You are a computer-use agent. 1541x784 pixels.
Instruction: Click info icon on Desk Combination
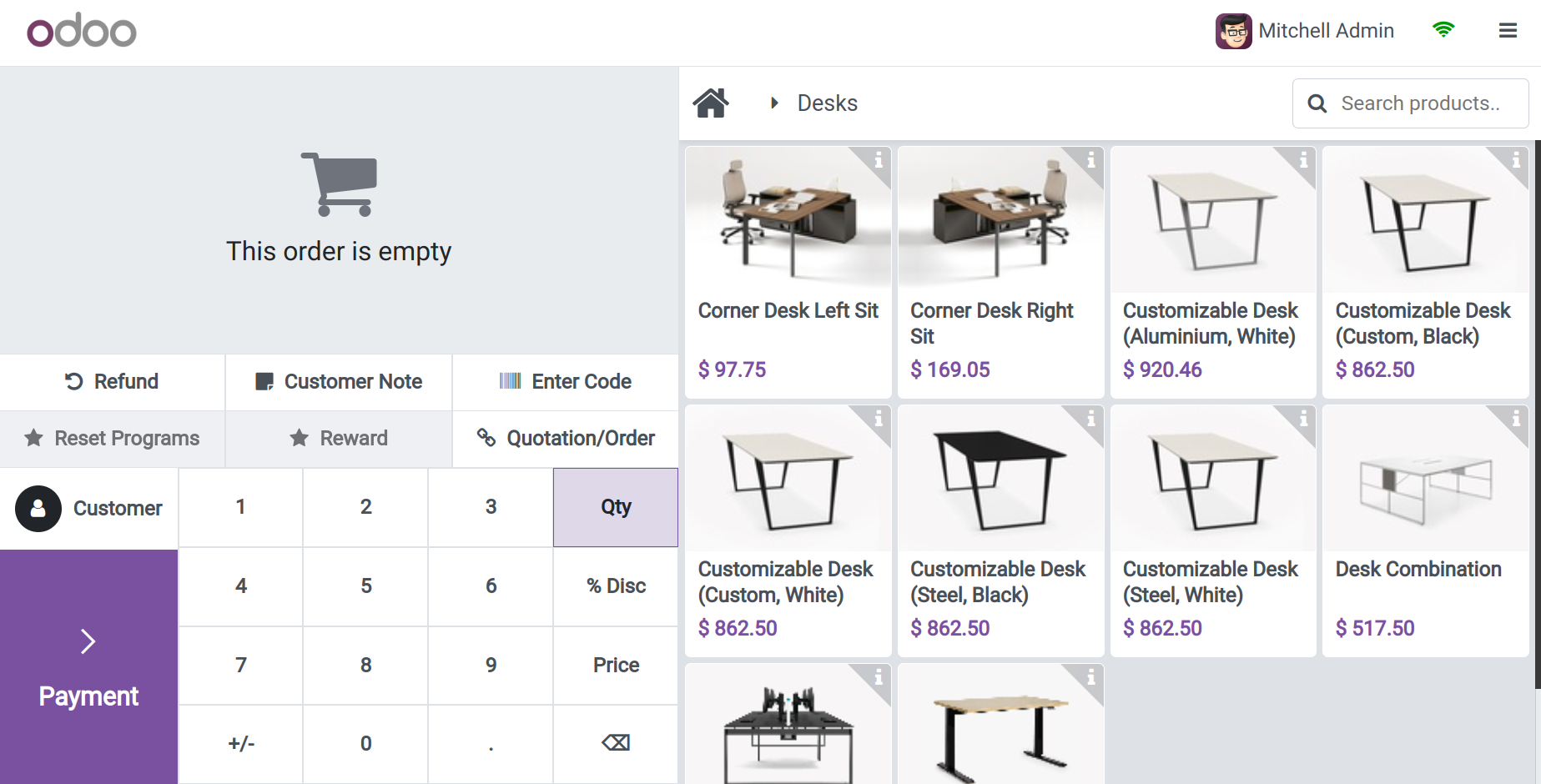(x=1516, y=418)
